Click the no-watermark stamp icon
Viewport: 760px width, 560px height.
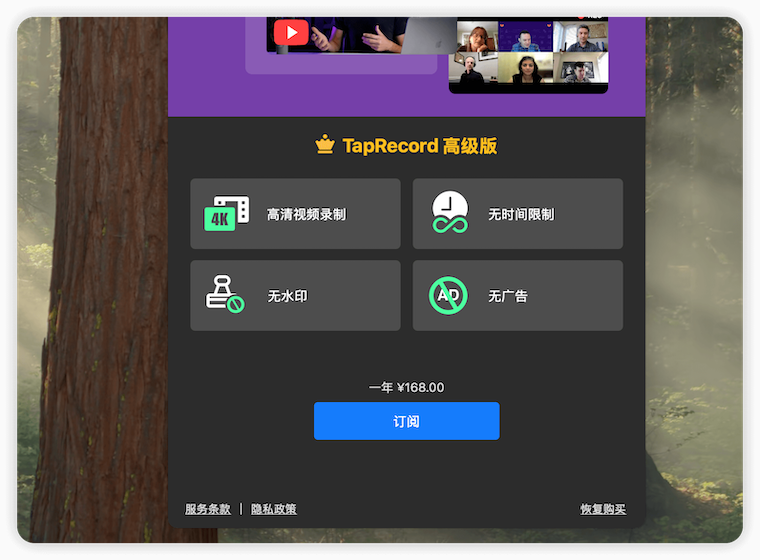point(225,296)
